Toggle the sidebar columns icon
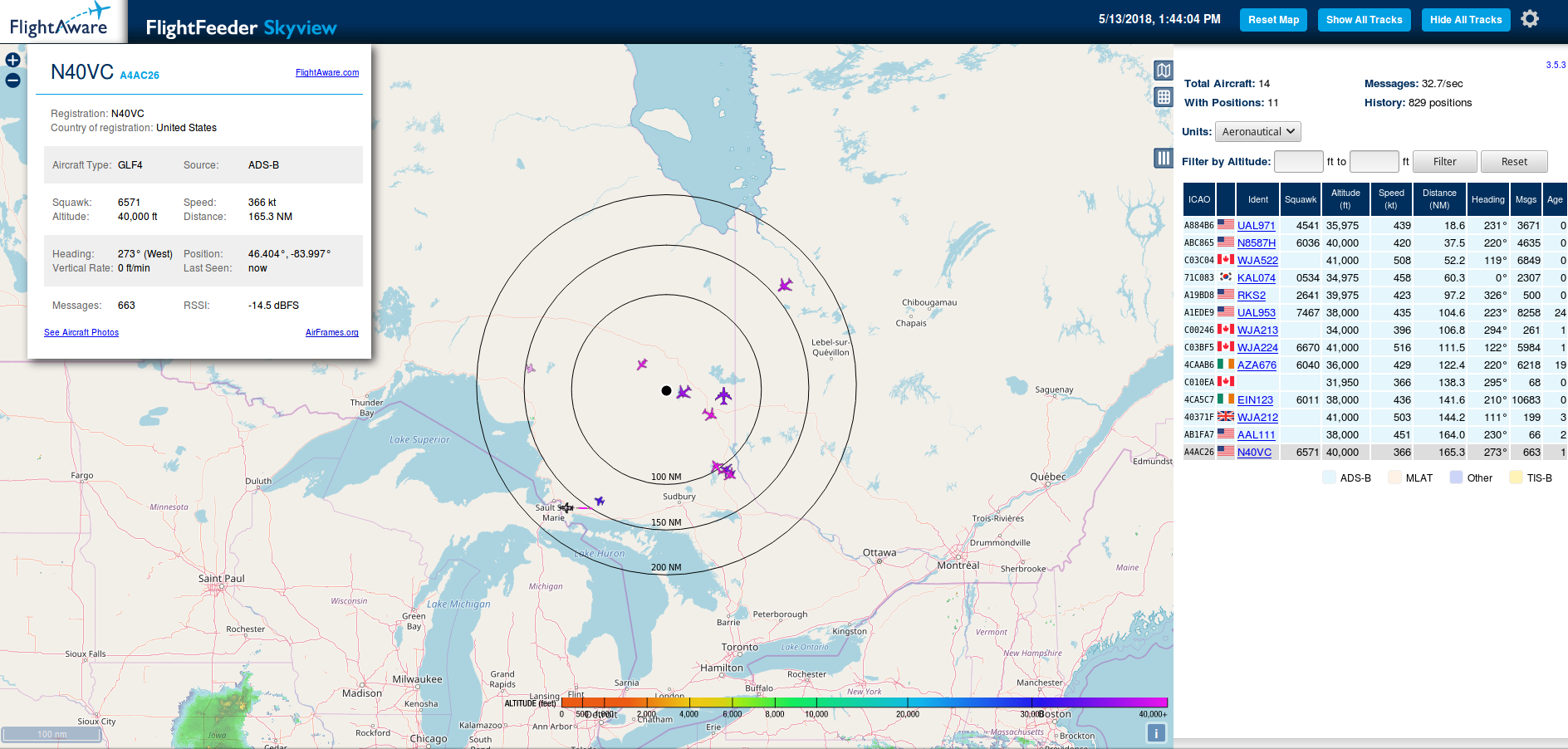This screenshot has width=1568, height=749. (1164, 158)
